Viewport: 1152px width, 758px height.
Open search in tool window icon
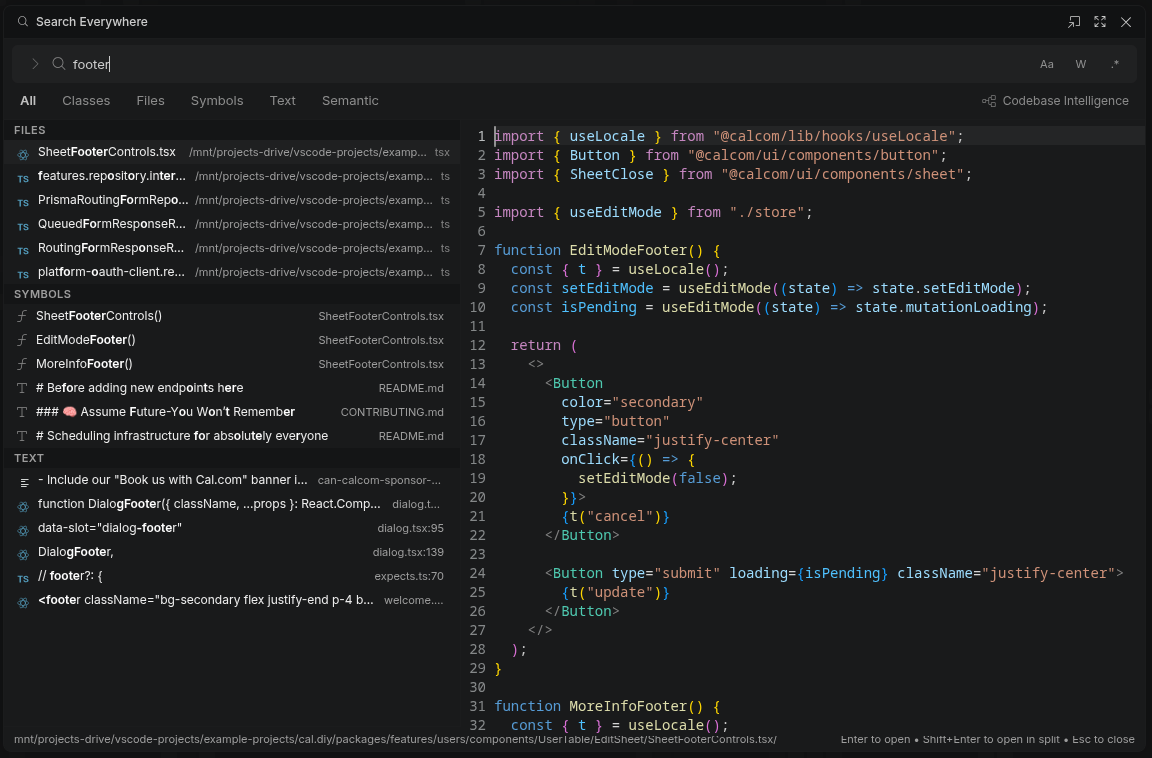click(1074, 22)
